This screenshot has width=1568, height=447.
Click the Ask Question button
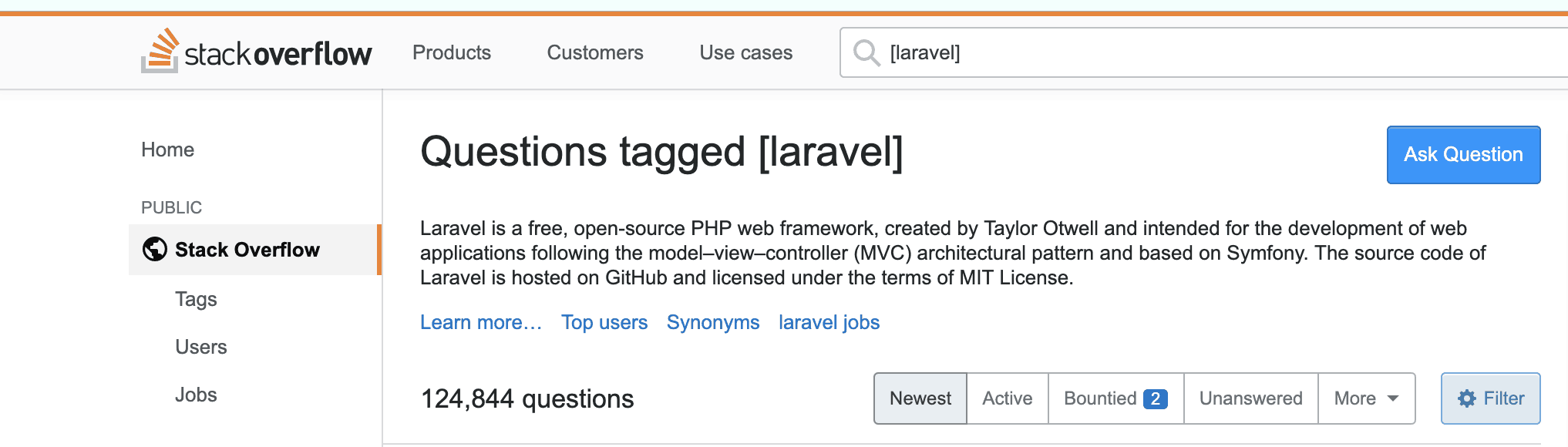(1462, 155)
